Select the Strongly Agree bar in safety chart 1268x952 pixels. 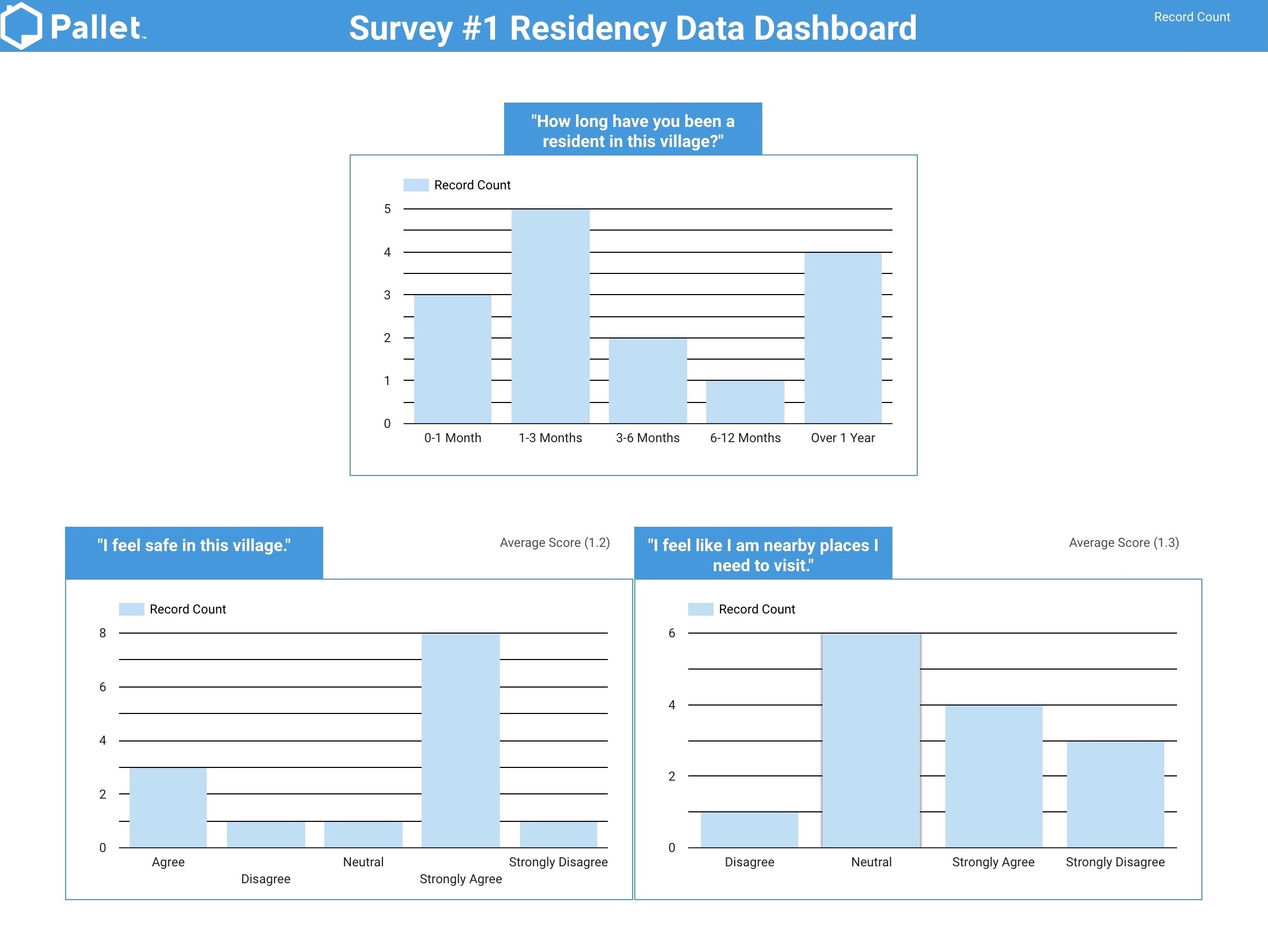(460, 740)
